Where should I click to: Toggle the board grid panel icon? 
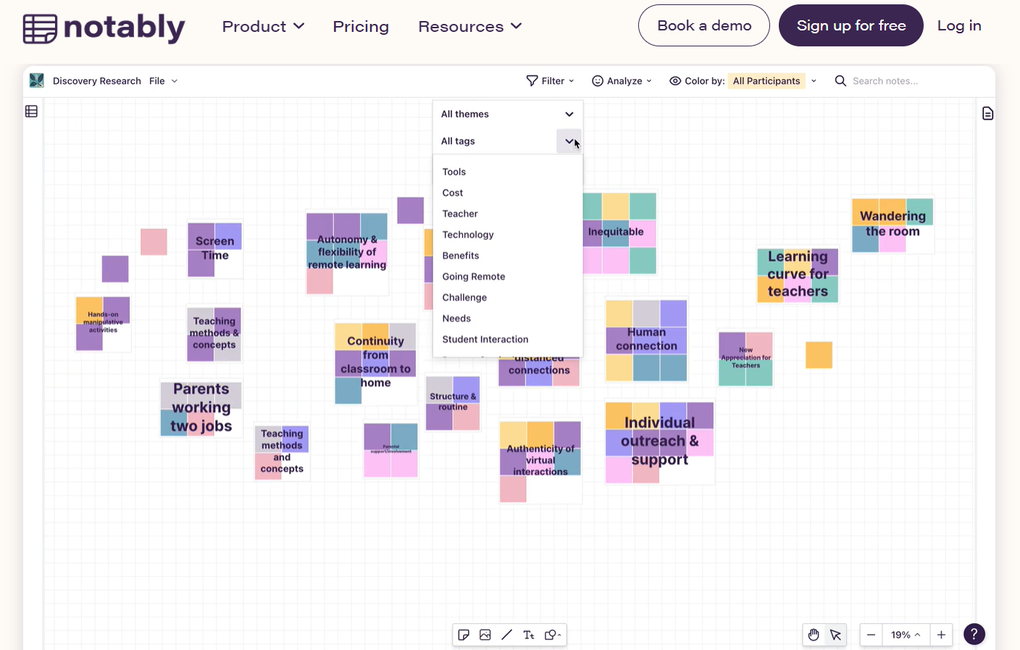coord(31,111)
